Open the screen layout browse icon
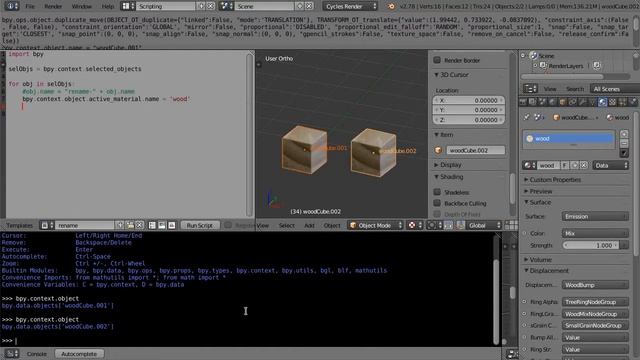 (128, 6)
